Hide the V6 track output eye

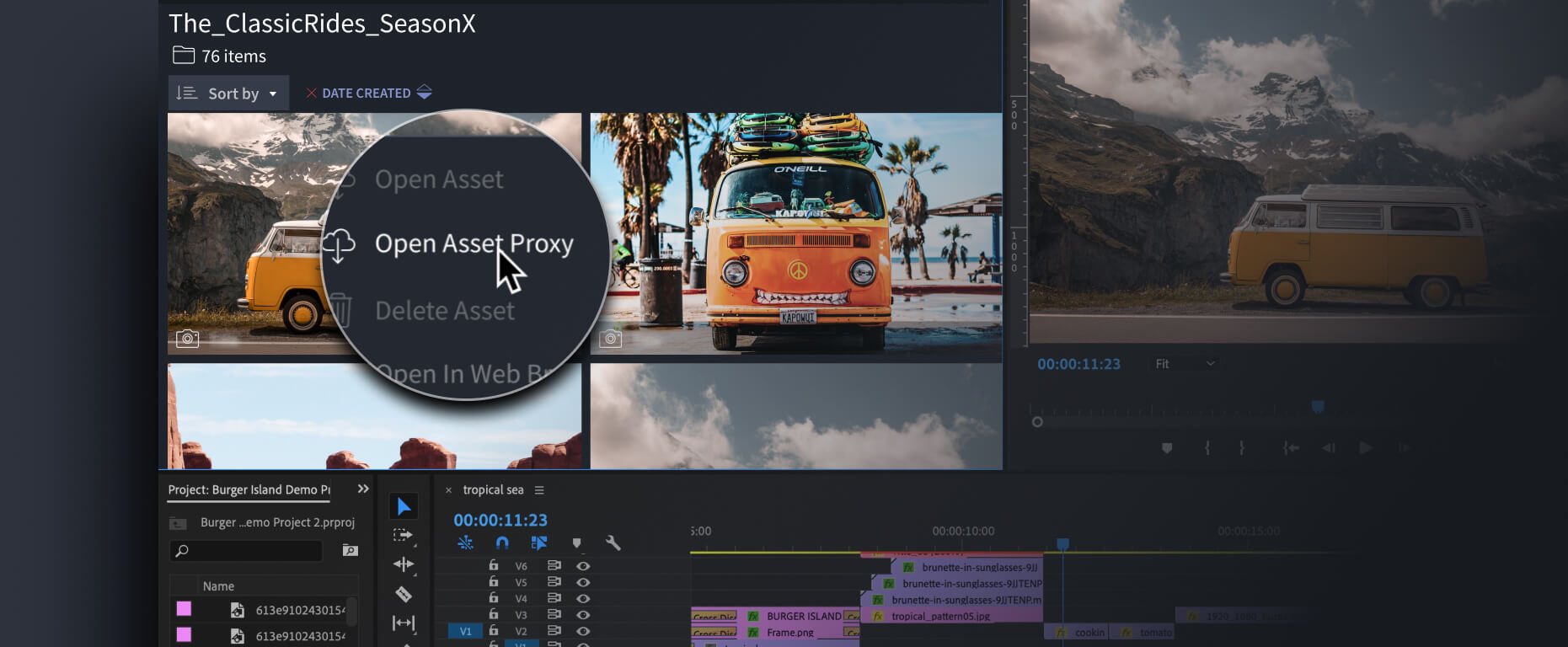pyautogui.click(x=583, y=566)
